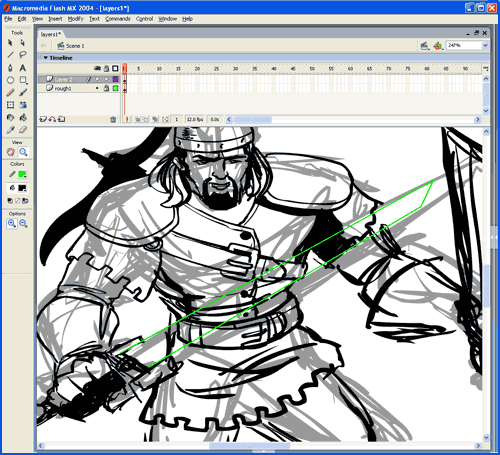The height and width of the screenshot is (455, 500).
Task: Select the Subselection tool
Action: click(x=23, y=43)
